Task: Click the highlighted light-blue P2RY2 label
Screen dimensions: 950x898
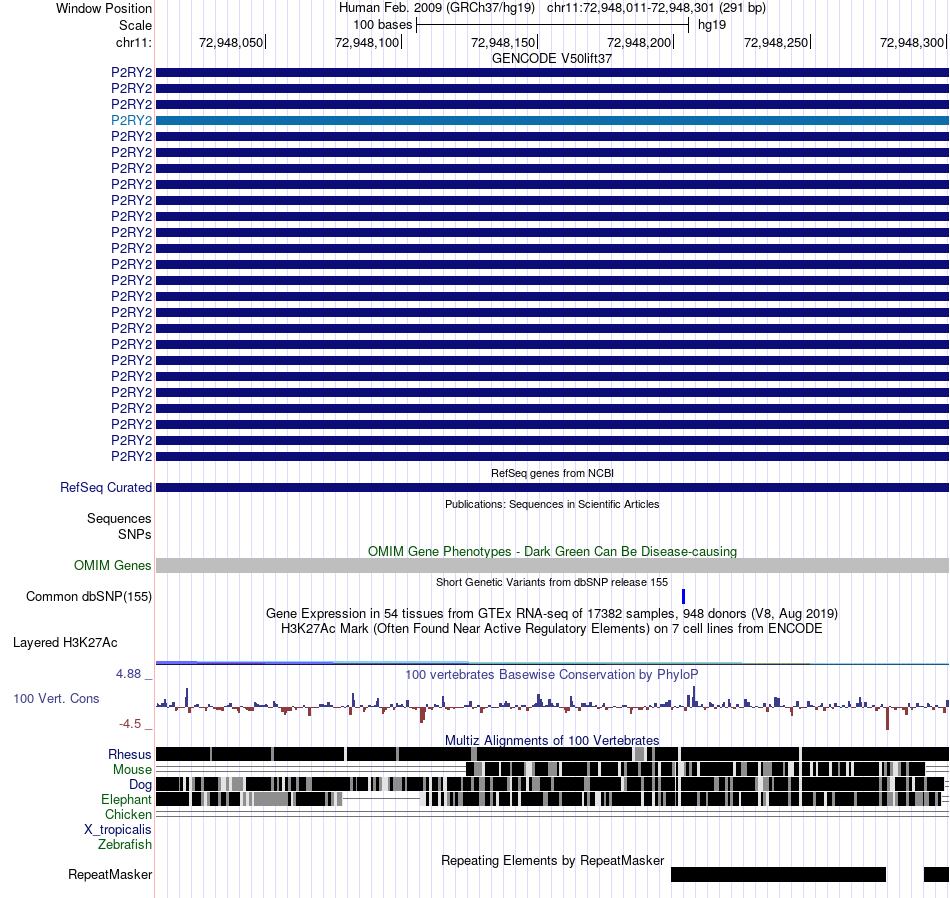Action: point(131,121)
